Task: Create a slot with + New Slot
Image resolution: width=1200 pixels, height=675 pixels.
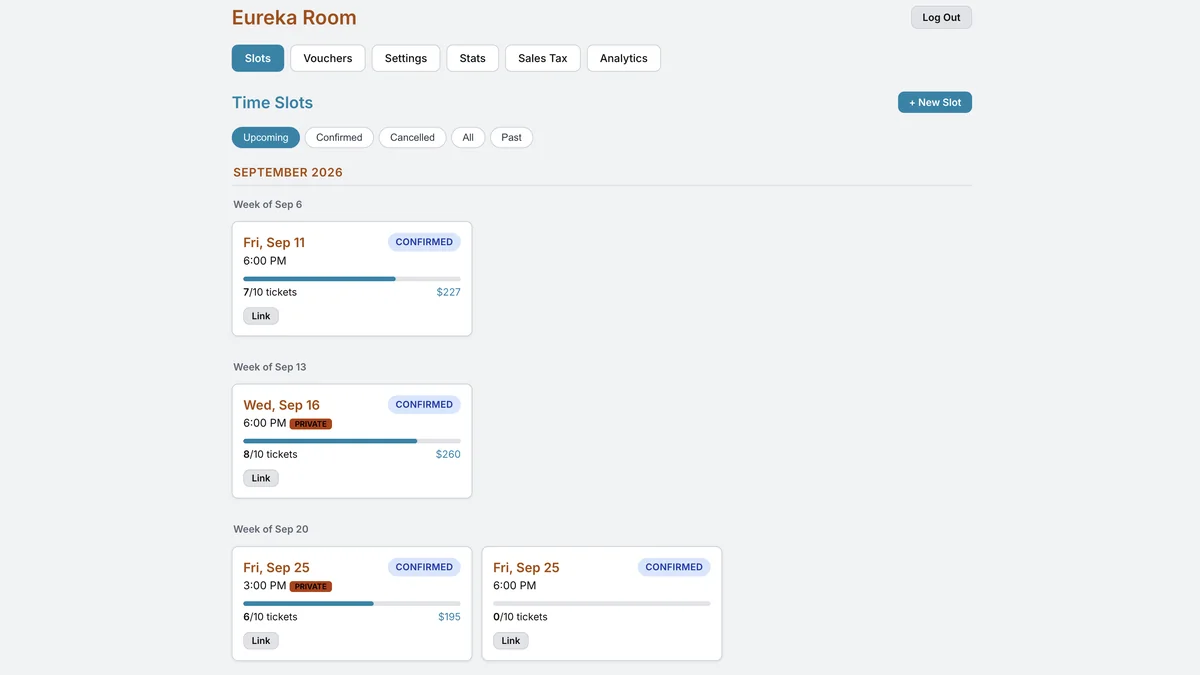Action: point(935,102)
